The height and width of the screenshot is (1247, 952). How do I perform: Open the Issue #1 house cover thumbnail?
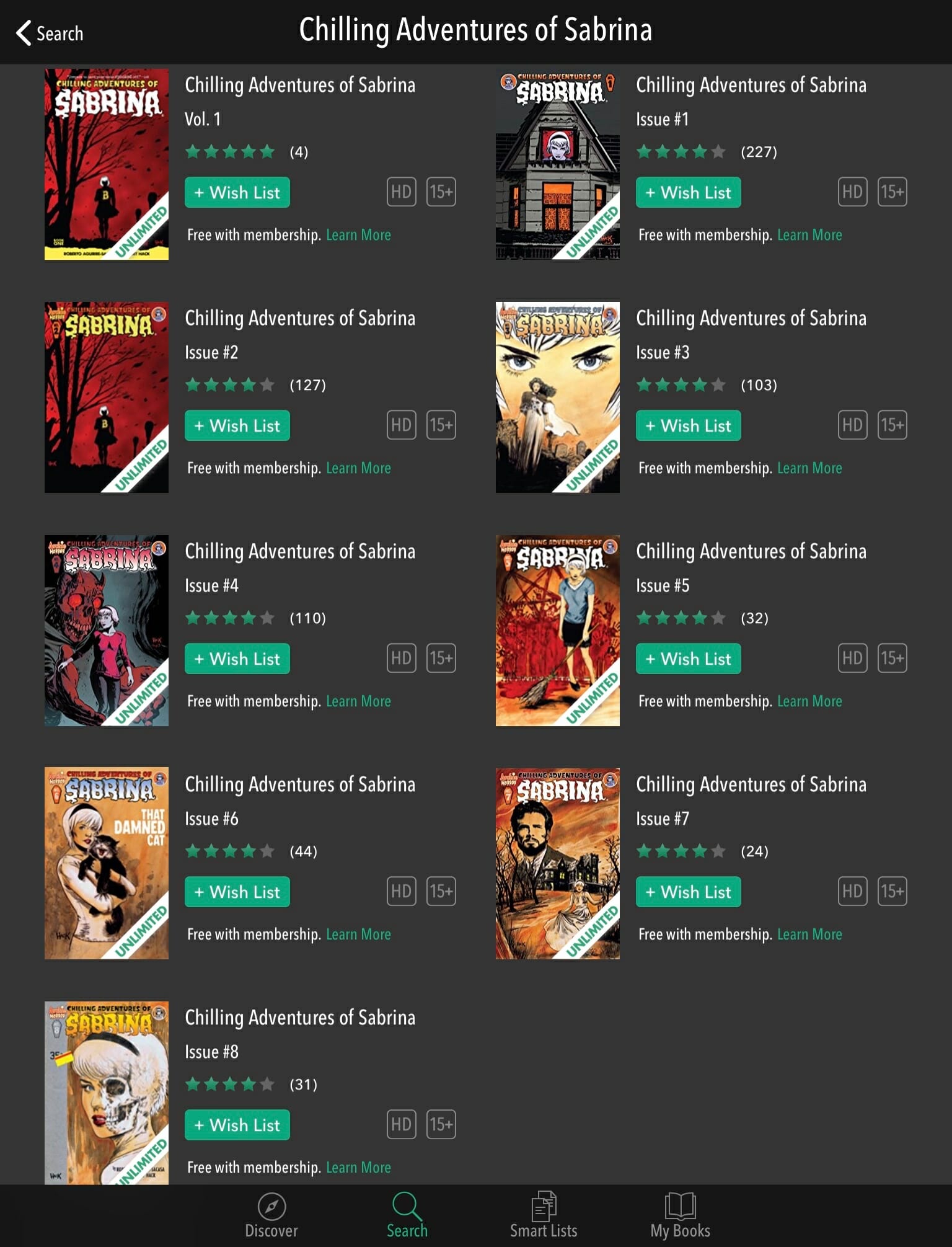coord(558,164)
